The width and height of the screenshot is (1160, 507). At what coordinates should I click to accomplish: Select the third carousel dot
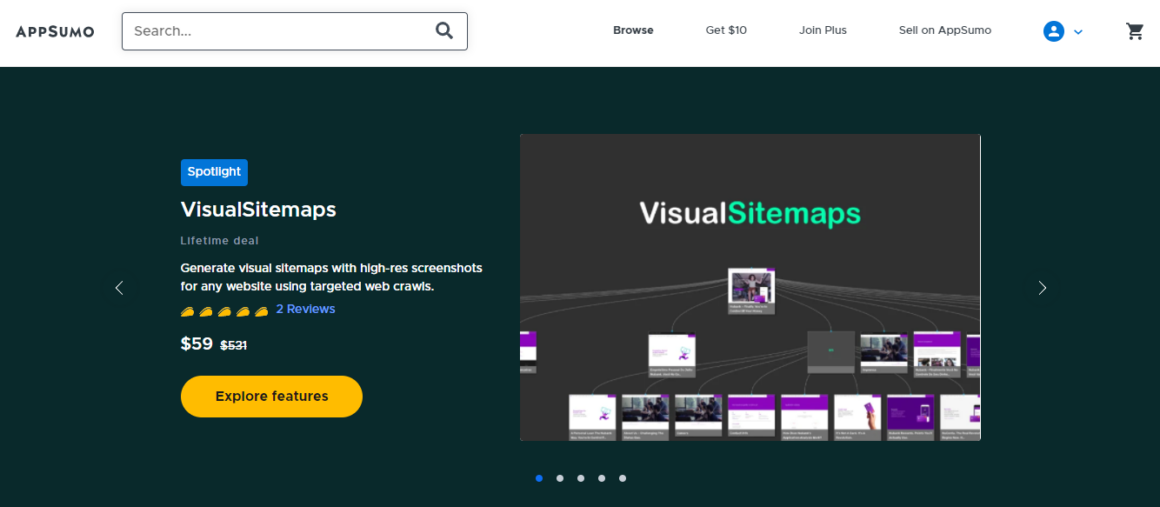(581, 478)
